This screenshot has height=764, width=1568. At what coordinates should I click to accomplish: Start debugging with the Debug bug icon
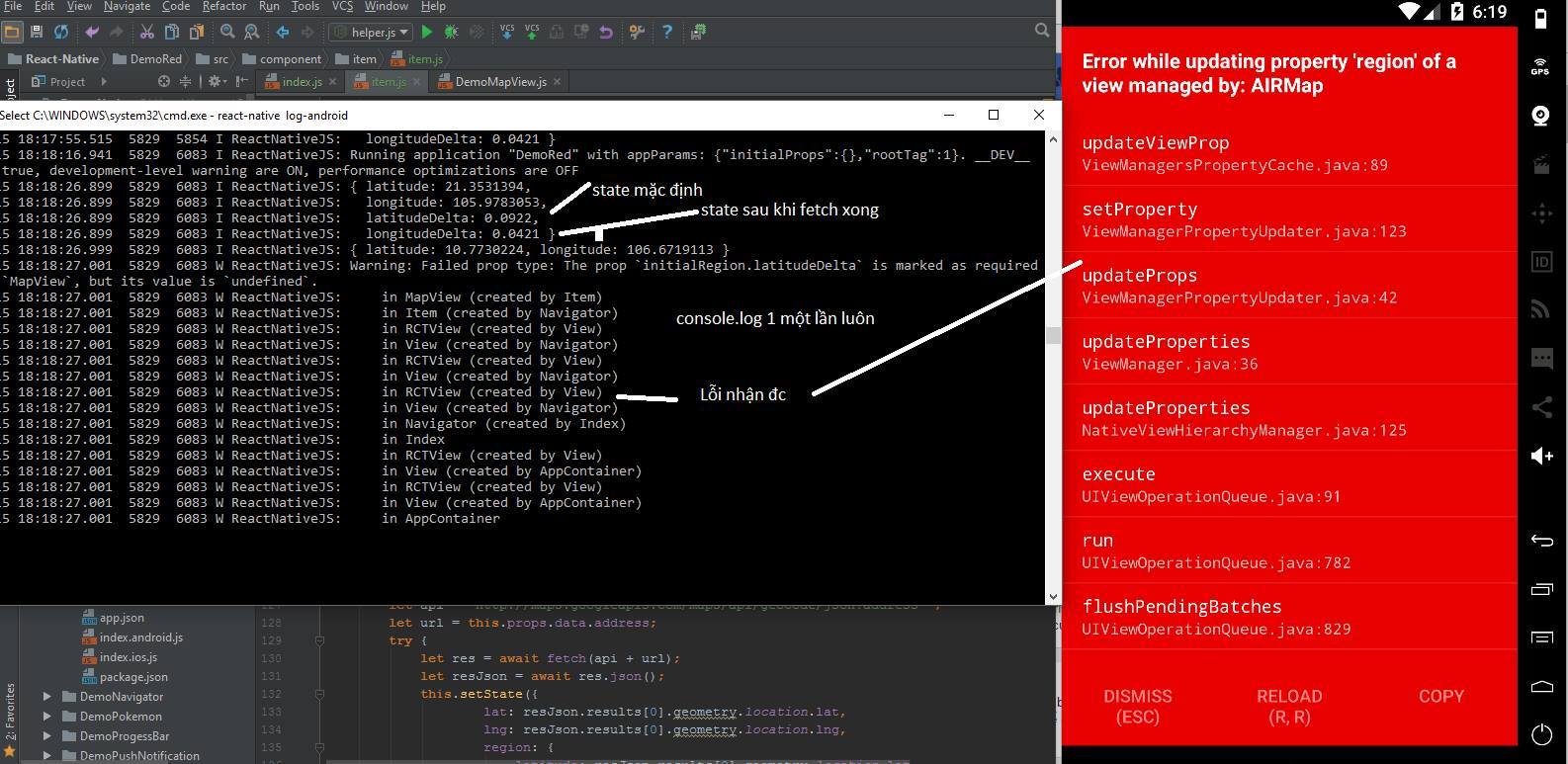click(x=452, y=32)
